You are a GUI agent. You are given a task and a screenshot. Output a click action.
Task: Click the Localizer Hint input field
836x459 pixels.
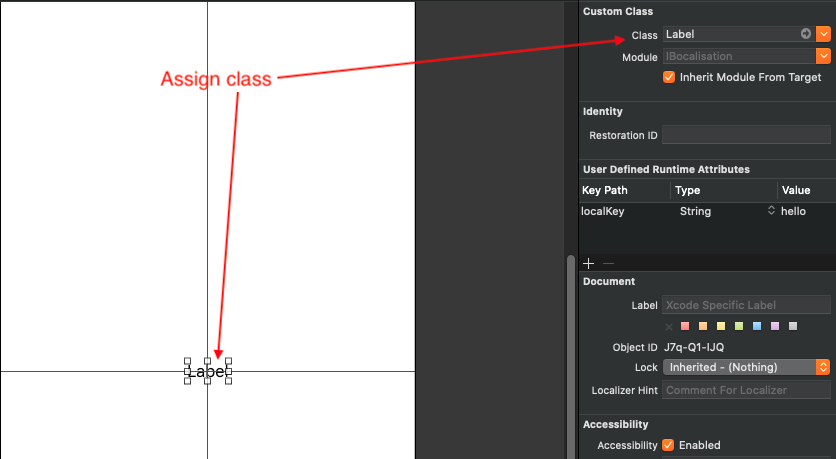point(746,390)
